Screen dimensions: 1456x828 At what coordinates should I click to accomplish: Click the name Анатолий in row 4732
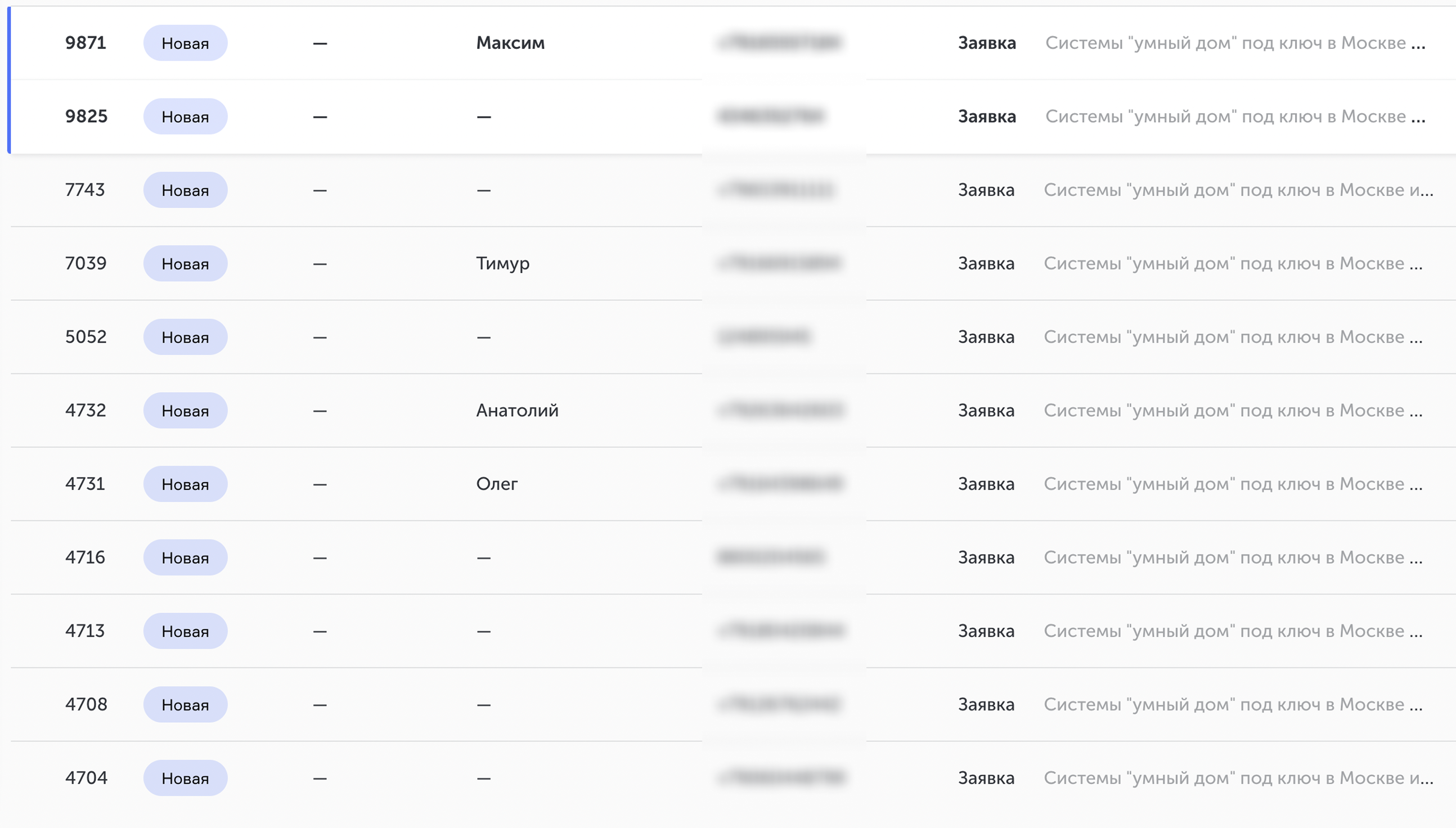pyautogui.click(x=517, y=410)
